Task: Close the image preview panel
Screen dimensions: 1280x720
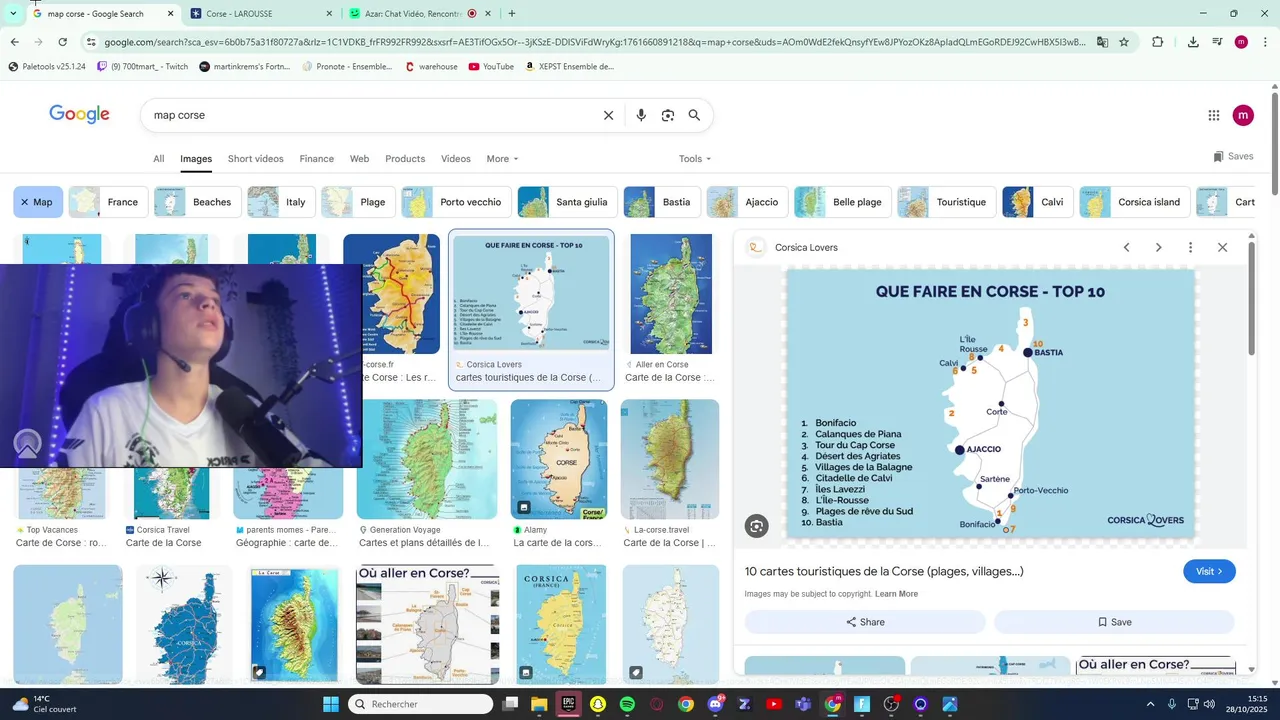Action: pos(1222,247)
